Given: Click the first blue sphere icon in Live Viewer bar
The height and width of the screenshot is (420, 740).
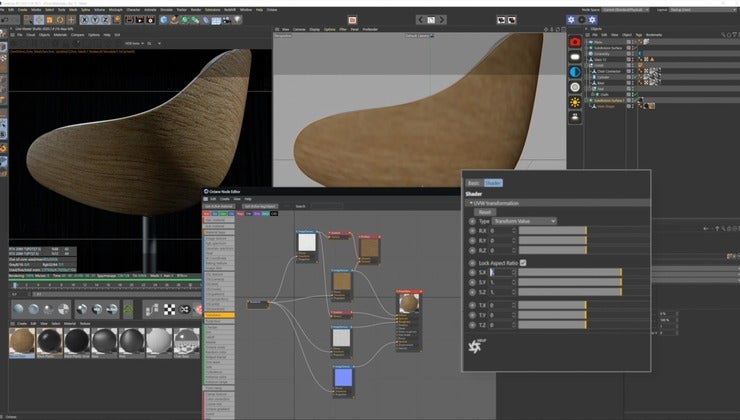Looking at the screenshot, I should pos(18,310).
